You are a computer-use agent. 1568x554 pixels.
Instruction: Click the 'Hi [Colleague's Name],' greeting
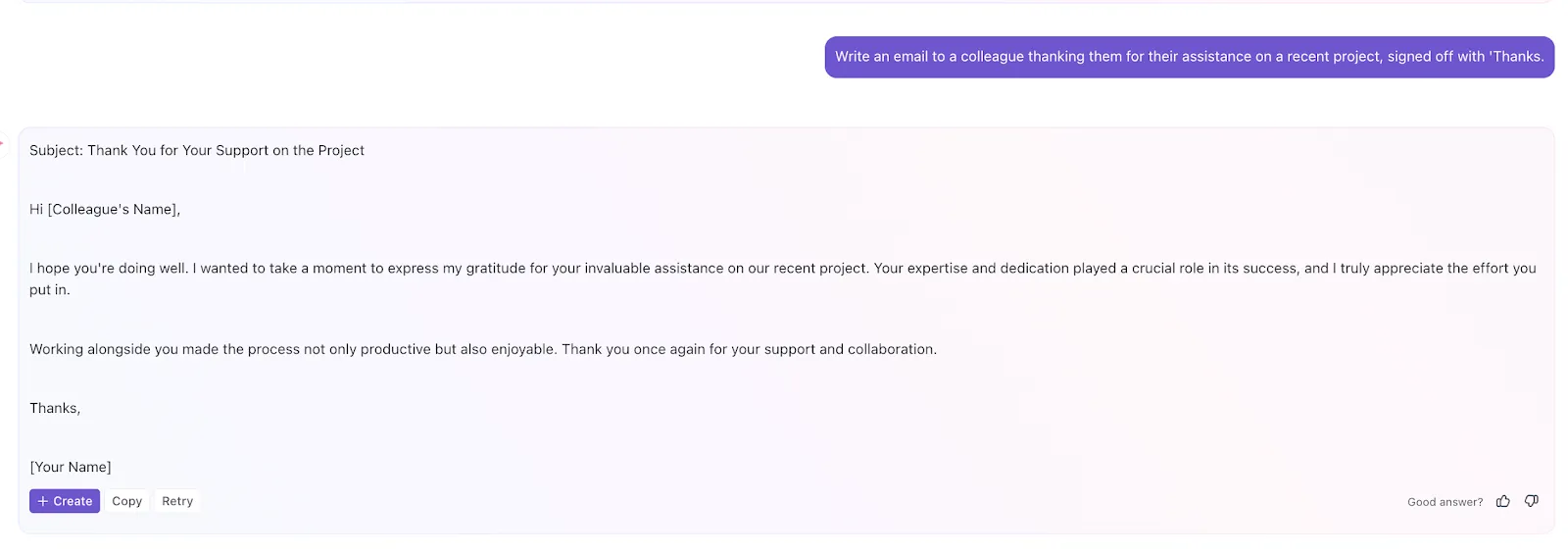pos(105,209)
